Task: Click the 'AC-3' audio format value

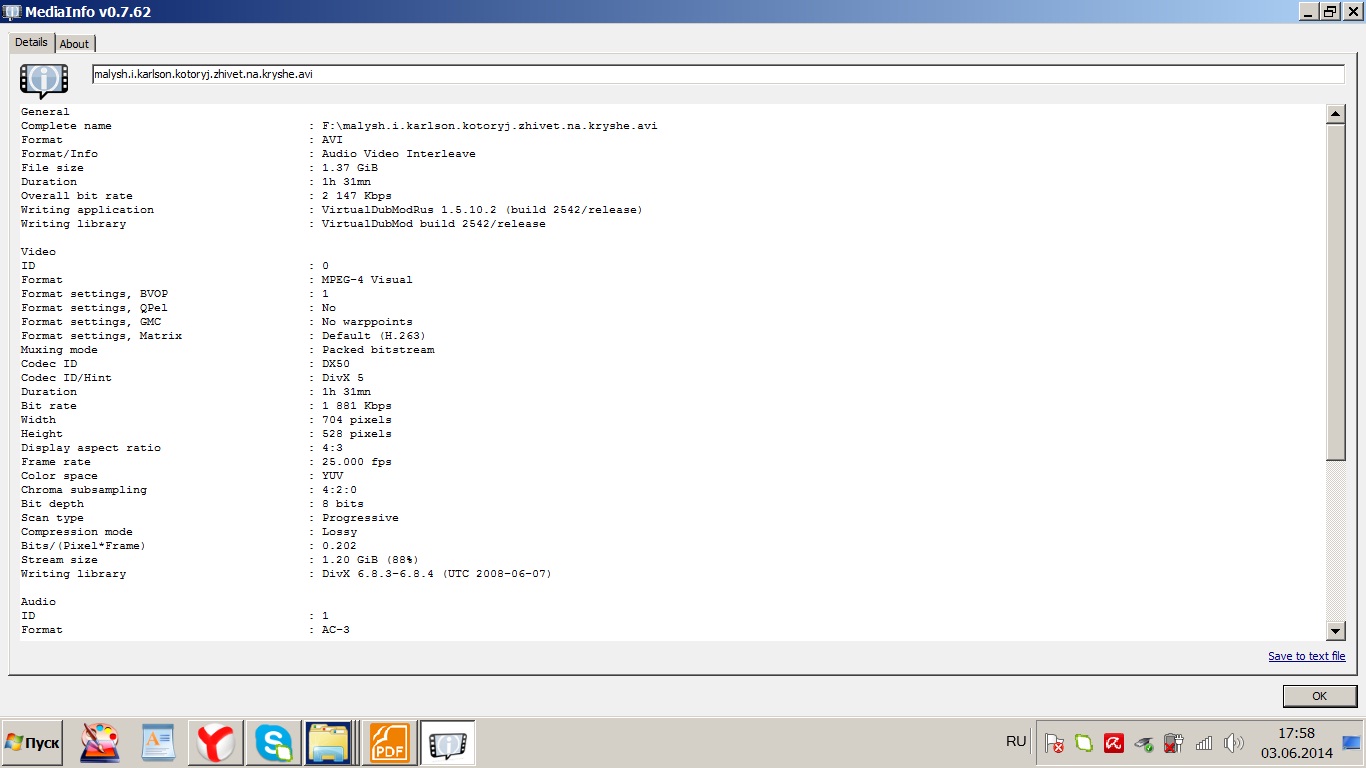Action: click(x=336, y=630)
